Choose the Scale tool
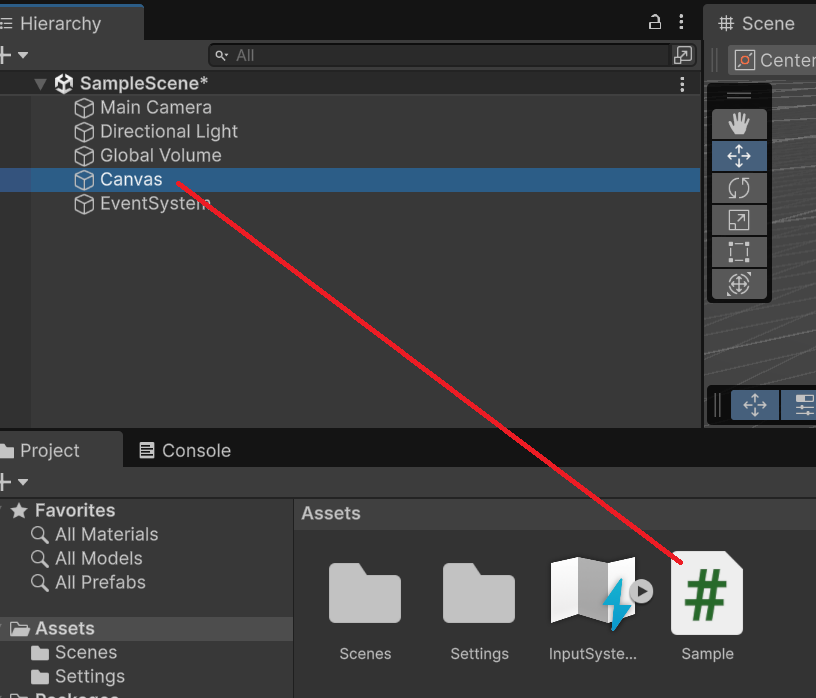The height and width of the screenshot is (698, 816). tap(739, 220)
